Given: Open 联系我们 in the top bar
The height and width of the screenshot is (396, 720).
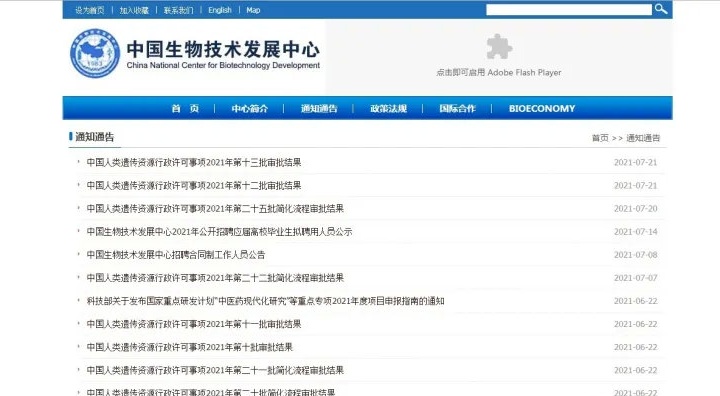Looking at the screenshot, I should 178,10.
